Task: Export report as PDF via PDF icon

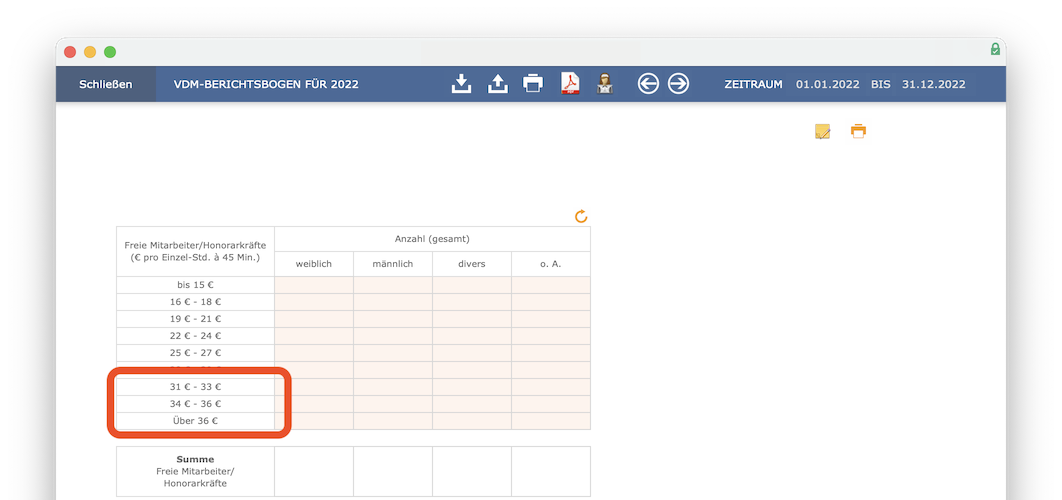Action: coord(569,84)
